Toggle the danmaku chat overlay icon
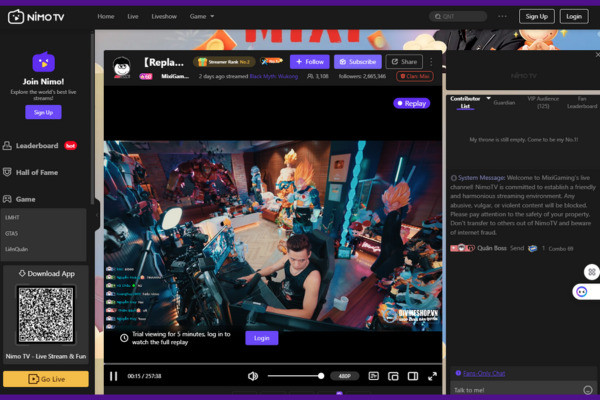 [x=373, y=376]
